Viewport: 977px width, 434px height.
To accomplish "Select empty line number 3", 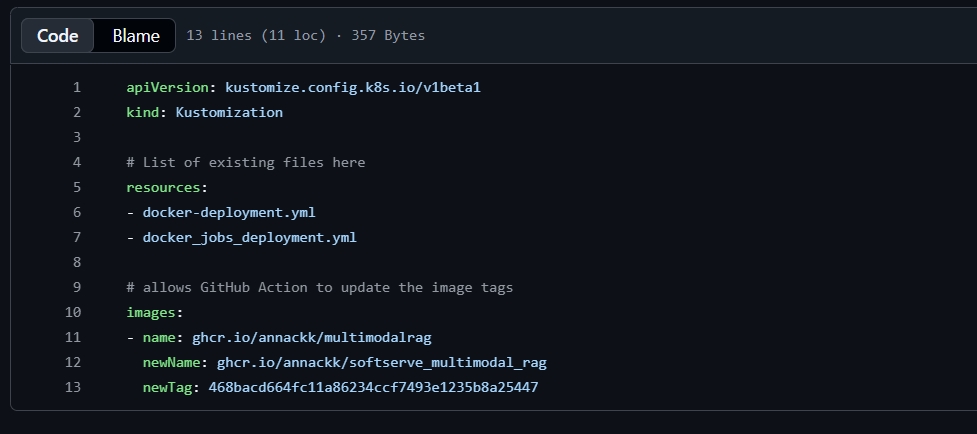I will (x=76, y=137).
